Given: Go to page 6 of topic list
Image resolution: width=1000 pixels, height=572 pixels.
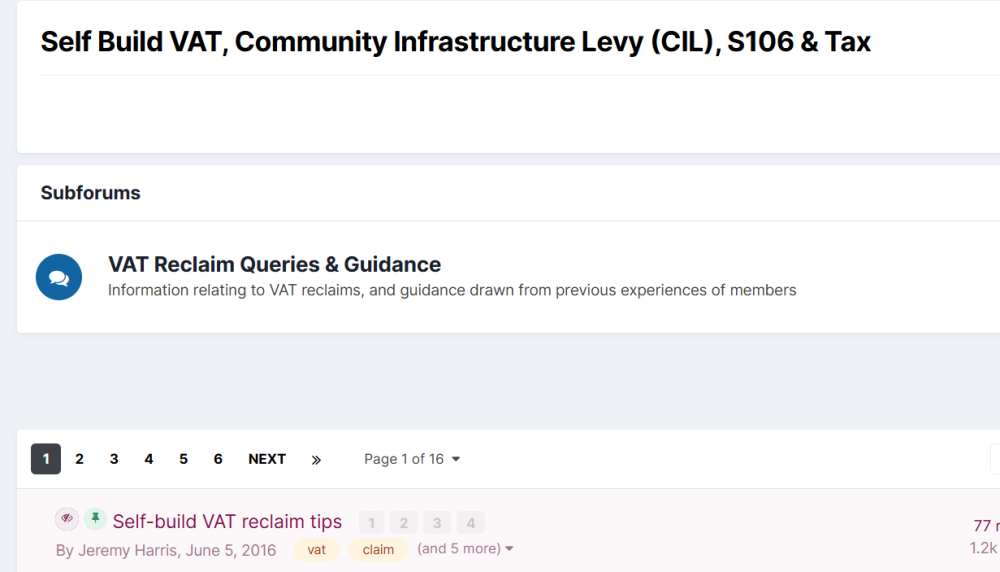Looking at the screenshot, I should point(217,459).
